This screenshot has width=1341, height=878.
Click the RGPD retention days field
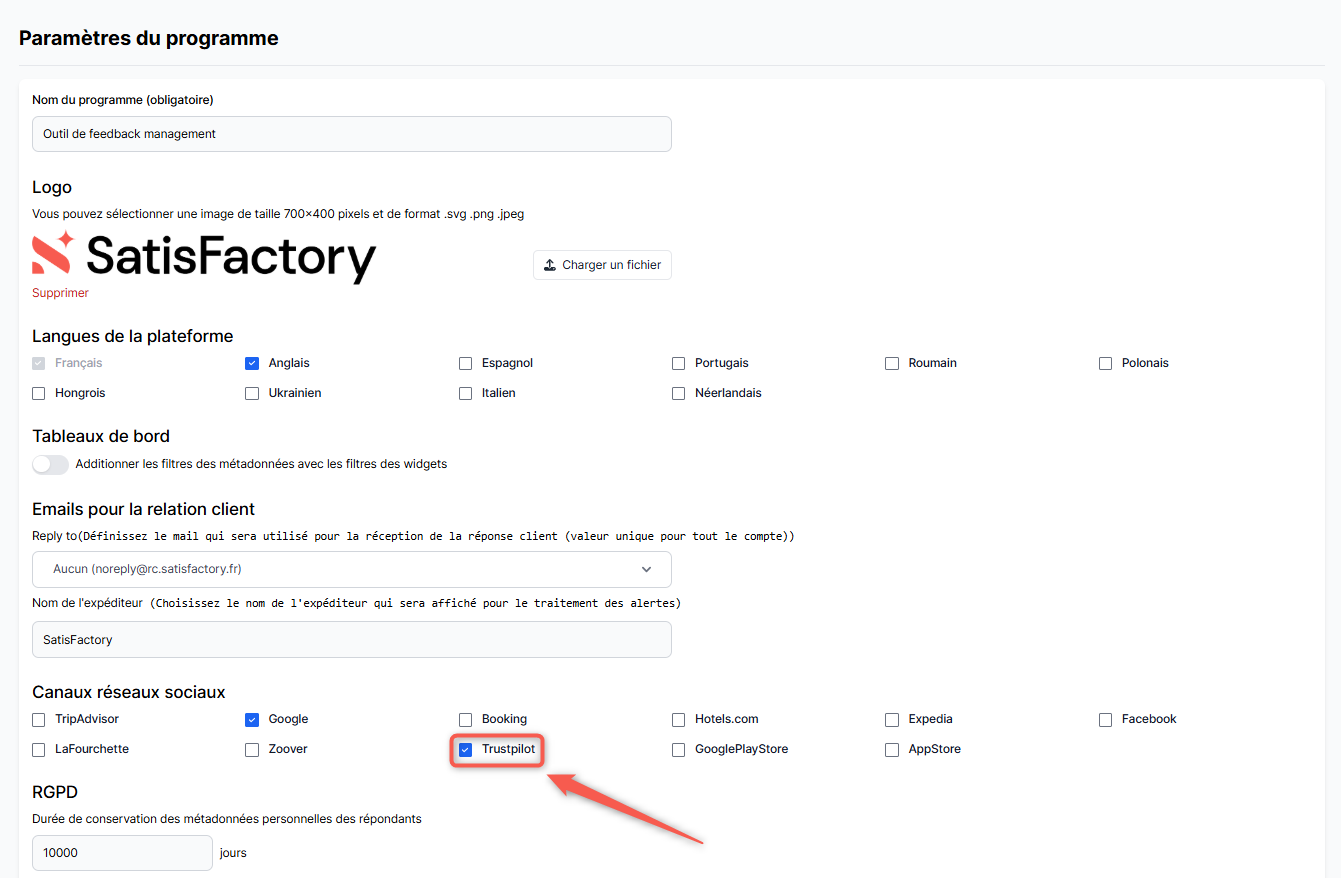pyautogui.click(x=122, y=853)
